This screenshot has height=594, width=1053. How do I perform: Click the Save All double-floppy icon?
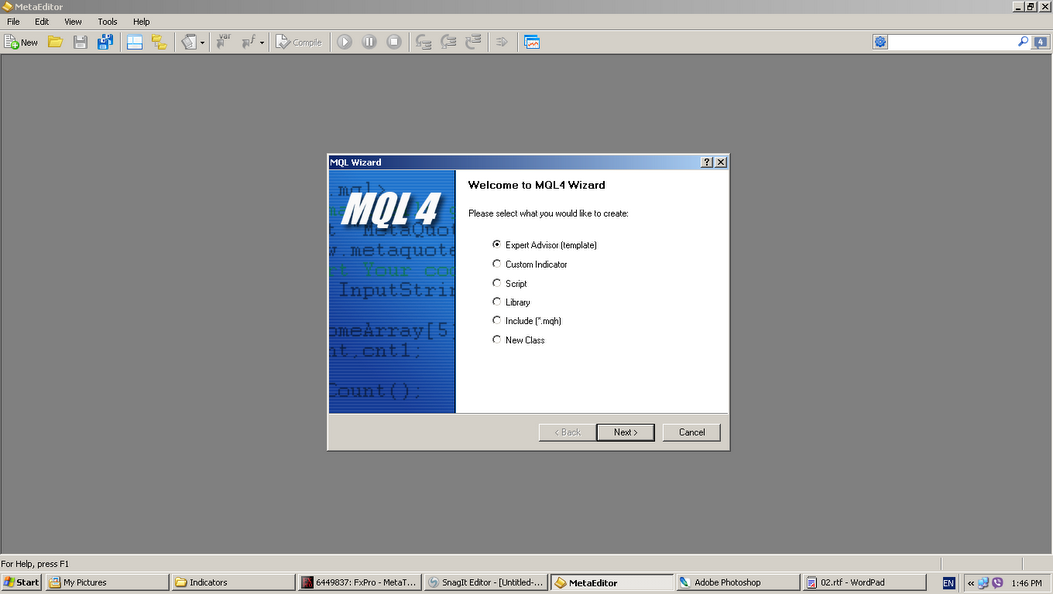click(105, 42)
